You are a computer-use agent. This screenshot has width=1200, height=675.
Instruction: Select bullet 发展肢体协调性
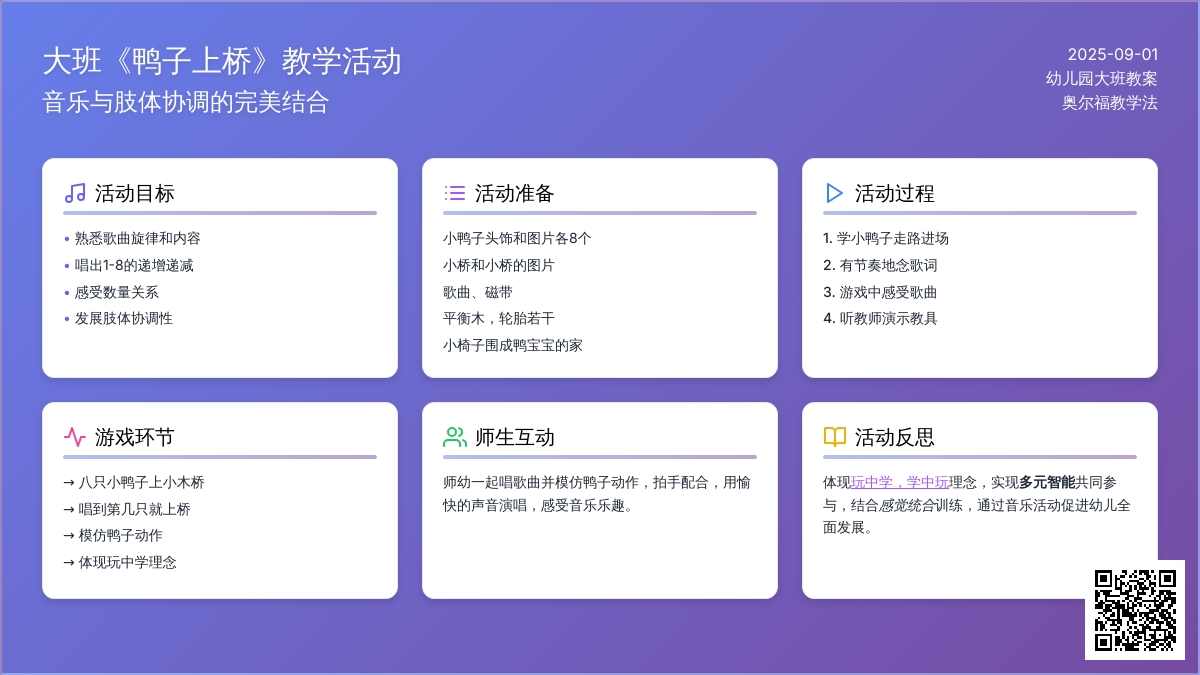pos(124,318)
